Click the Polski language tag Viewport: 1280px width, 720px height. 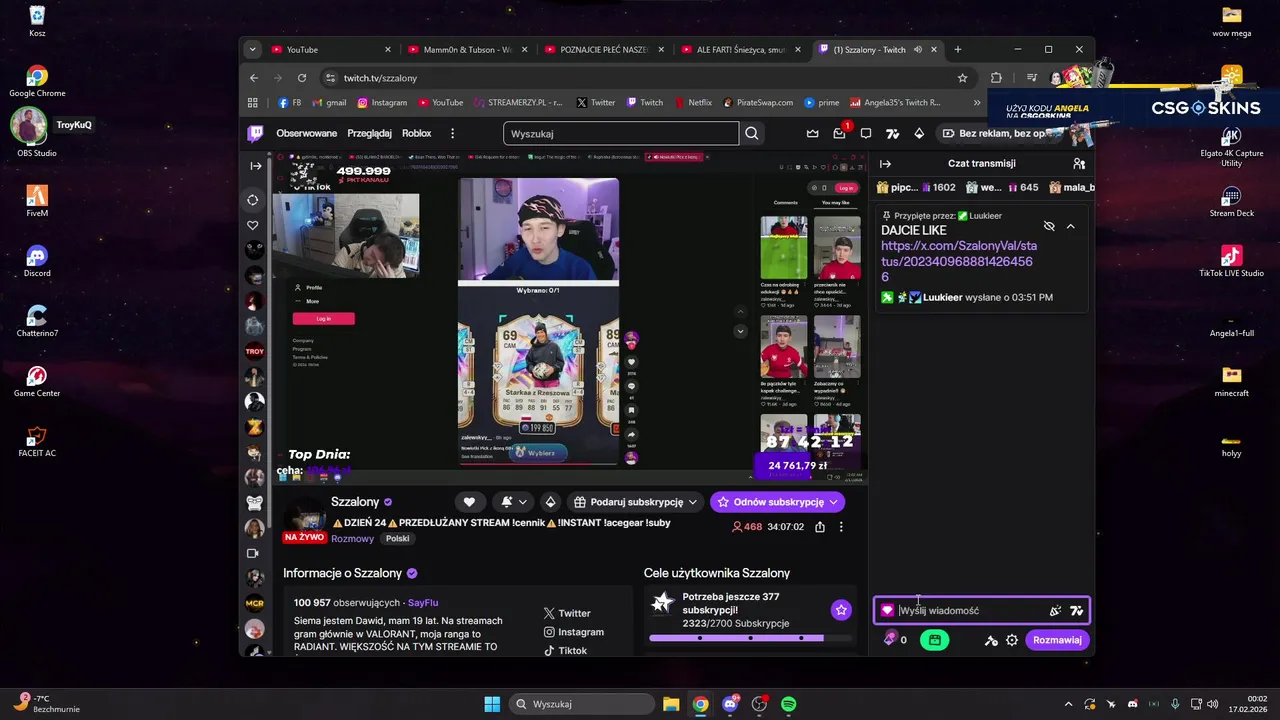398,538
